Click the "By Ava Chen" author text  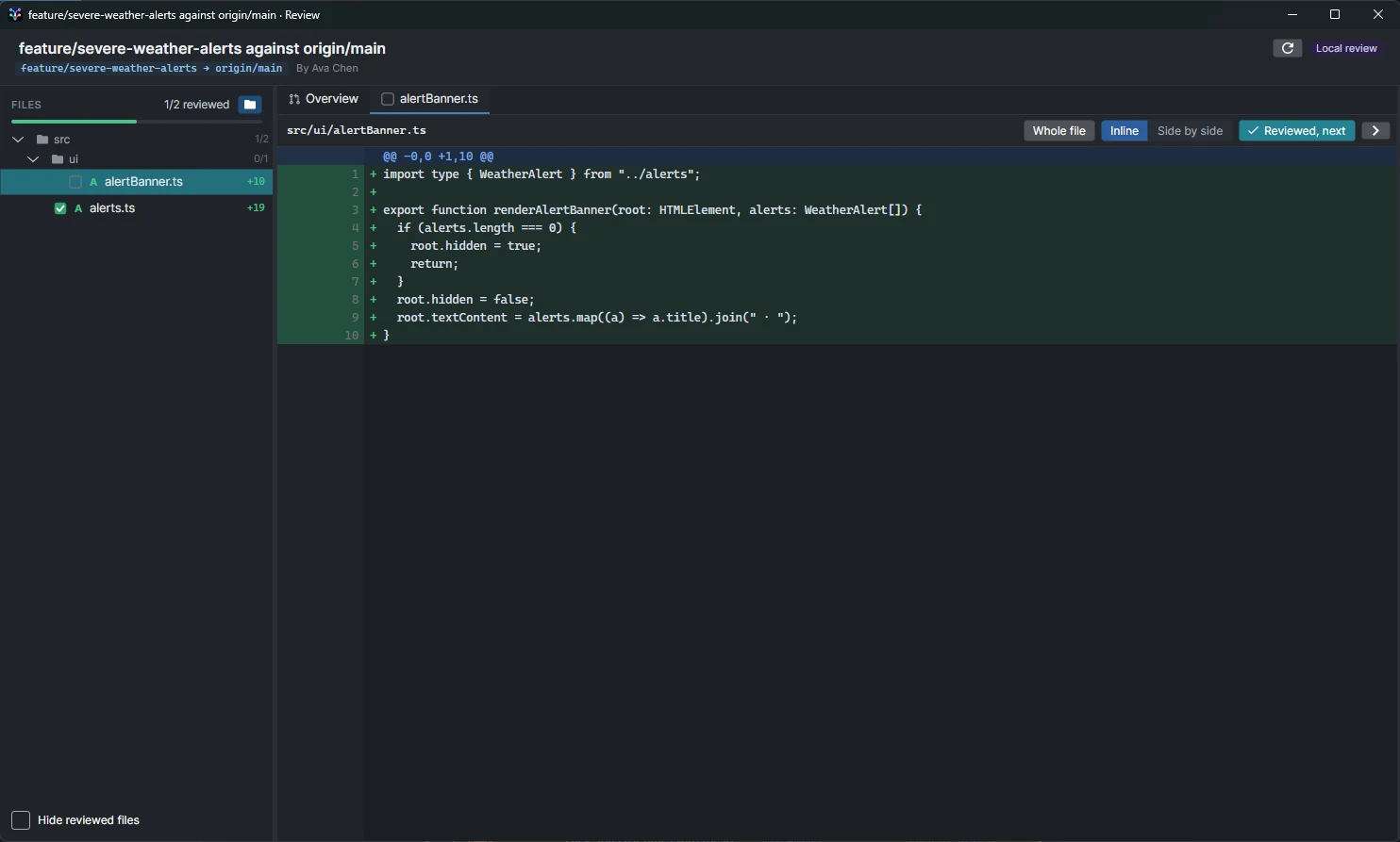(x=327, y=68)
